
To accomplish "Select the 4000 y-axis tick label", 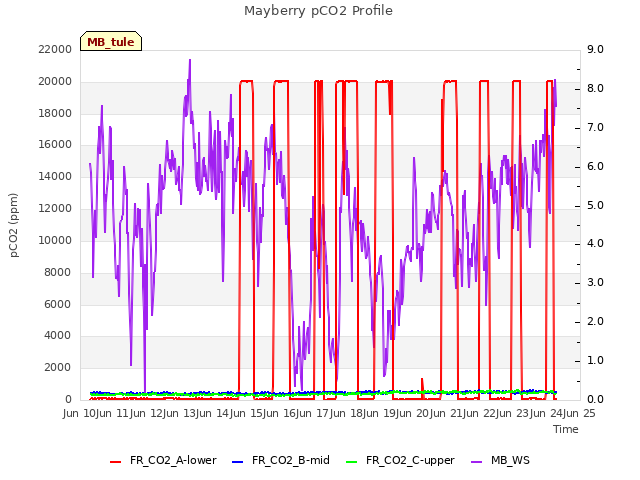I will [x=57, y=336].
